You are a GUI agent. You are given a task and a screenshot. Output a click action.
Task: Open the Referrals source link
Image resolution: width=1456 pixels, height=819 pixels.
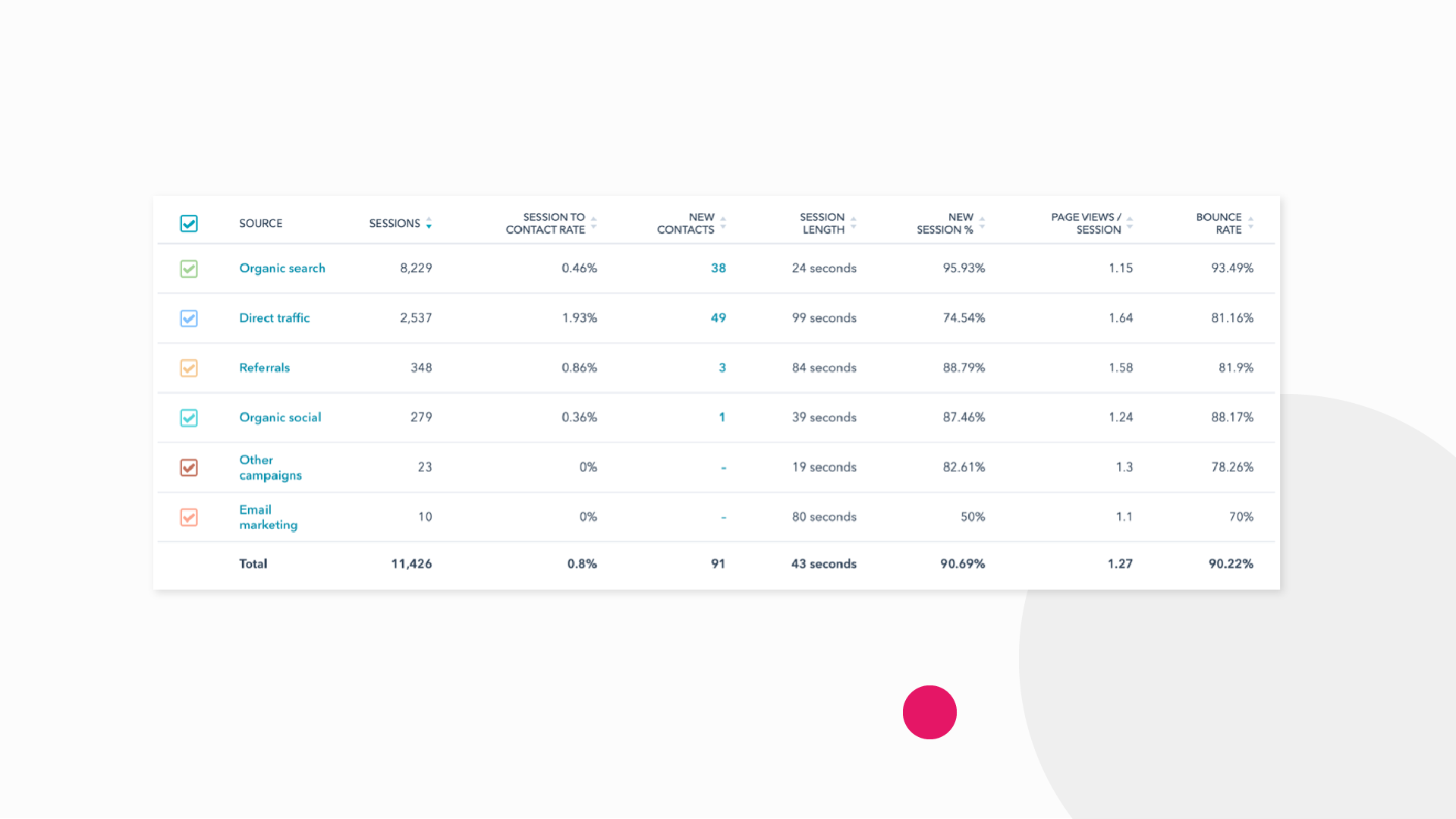[x=265, y=367]
